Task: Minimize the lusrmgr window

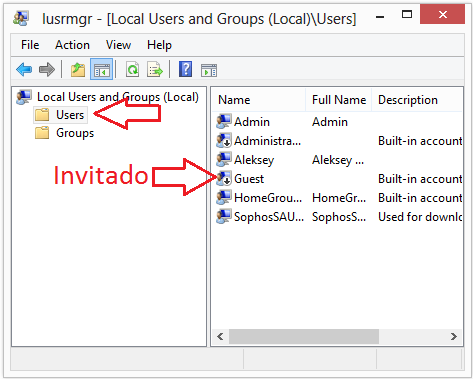Action: (x=380, y=16)
